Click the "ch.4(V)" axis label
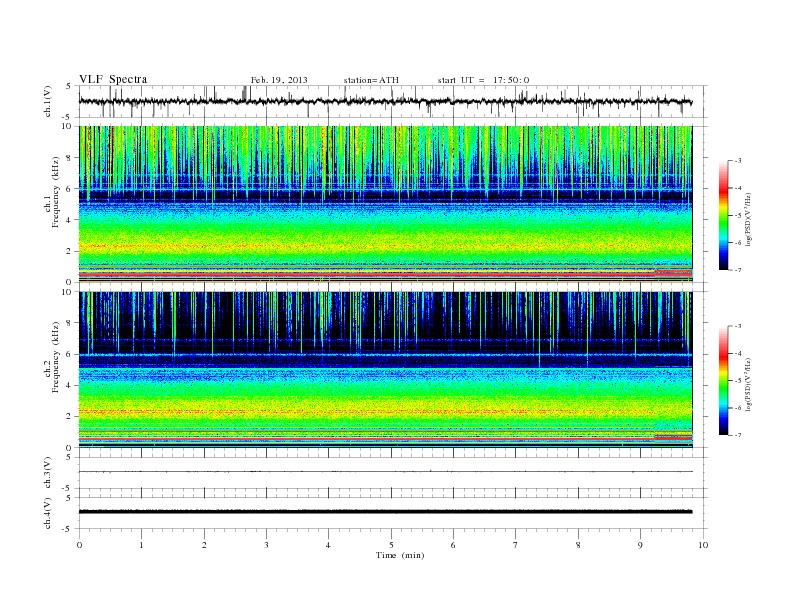792x612 pixels. click(48, 513)
